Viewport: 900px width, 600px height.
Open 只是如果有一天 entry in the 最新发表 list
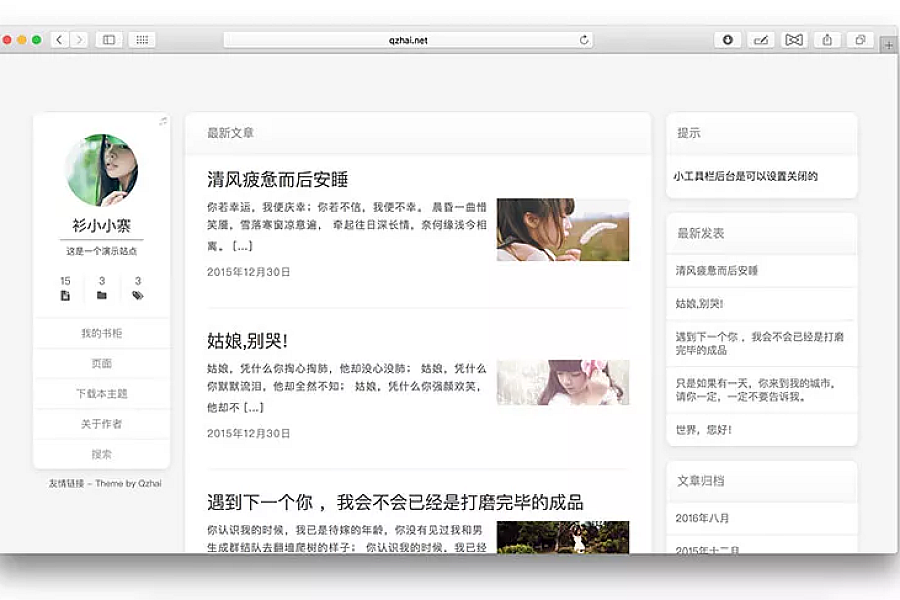[x=755, y=390]
